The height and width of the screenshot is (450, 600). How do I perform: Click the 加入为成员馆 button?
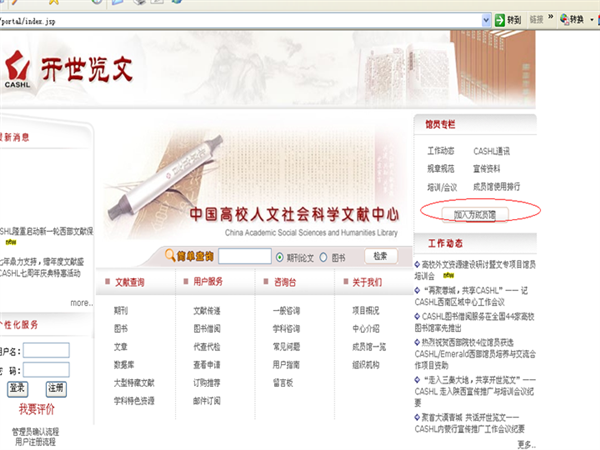click(475, 215)
